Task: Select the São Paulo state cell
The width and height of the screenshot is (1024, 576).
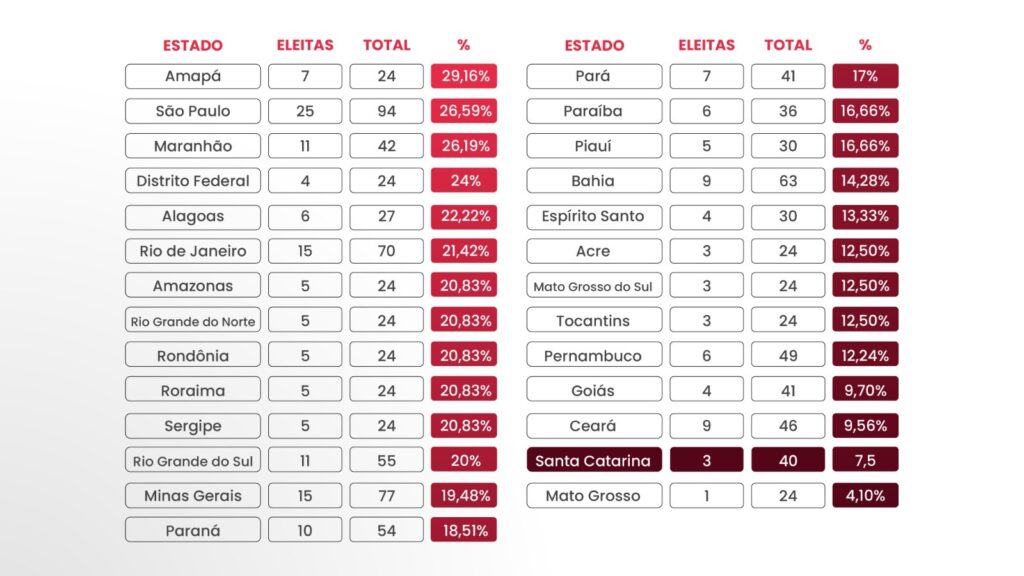Action: point(193,111)
